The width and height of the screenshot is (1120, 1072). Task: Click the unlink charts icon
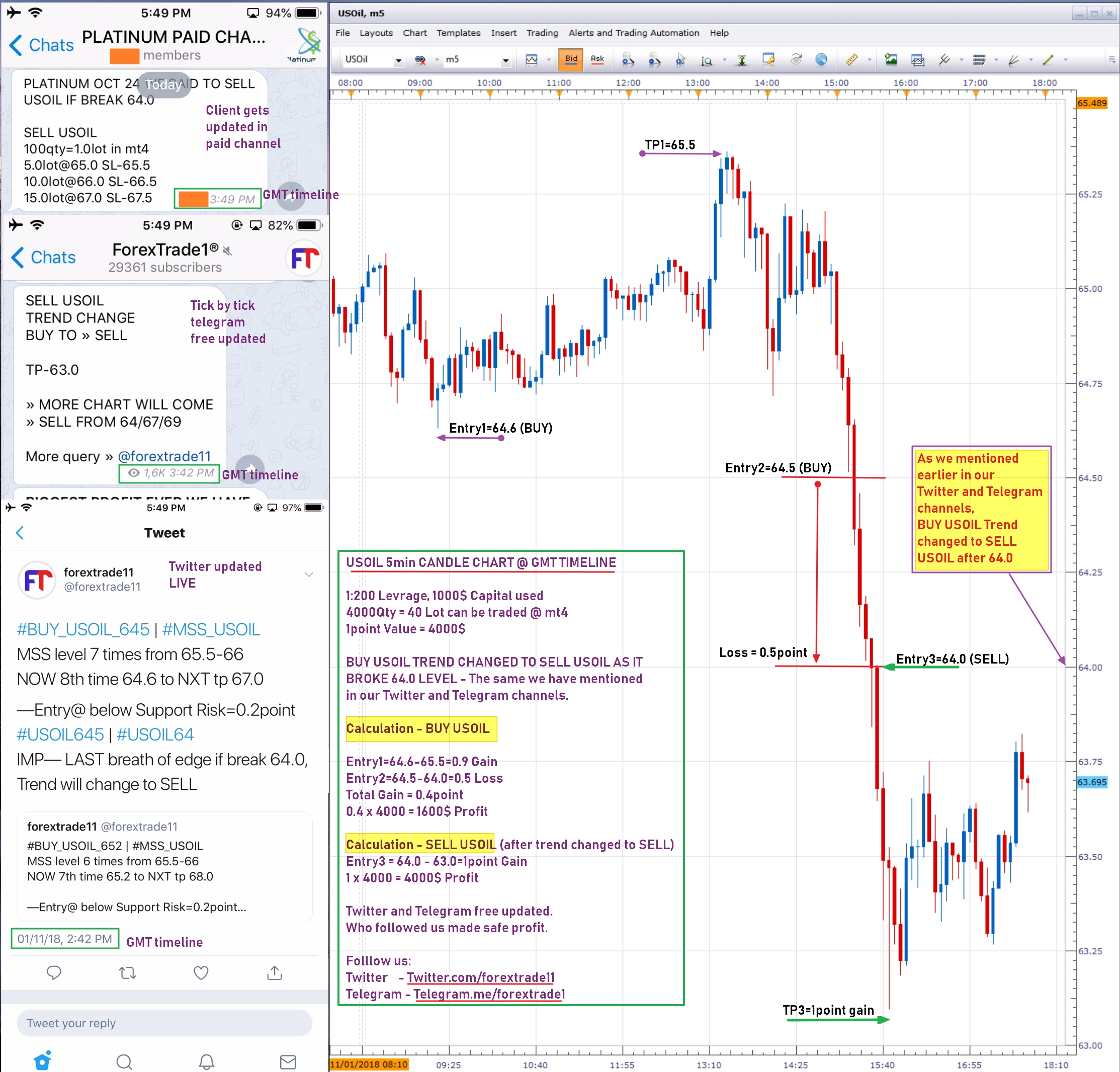click(420, 59)
